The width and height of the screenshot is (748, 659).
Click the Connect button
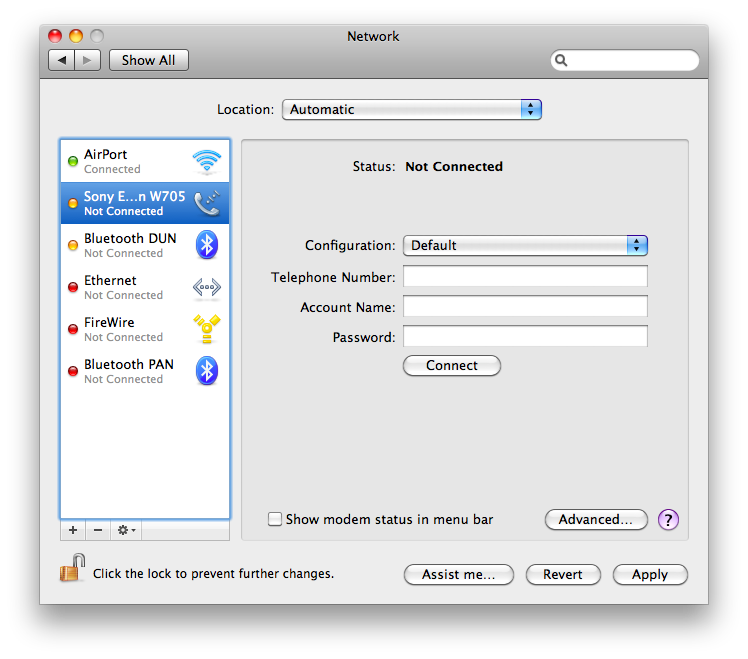tap(452, 366)
